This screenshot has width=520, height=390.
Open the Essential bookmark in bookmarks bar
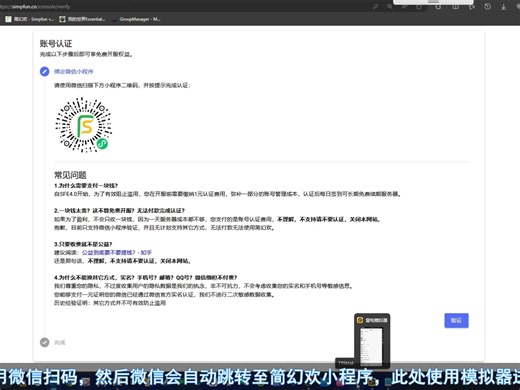82,19
